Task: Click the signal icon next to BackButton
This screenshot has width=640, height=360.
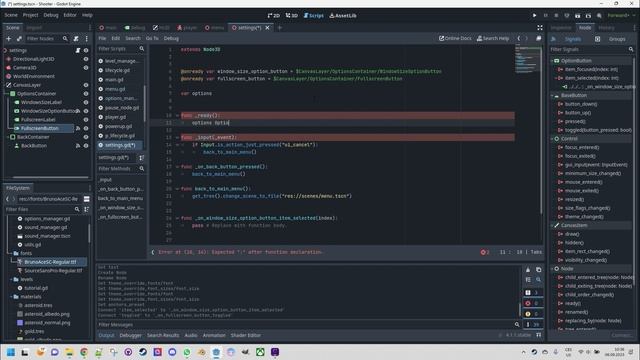Action: (78, 146)
